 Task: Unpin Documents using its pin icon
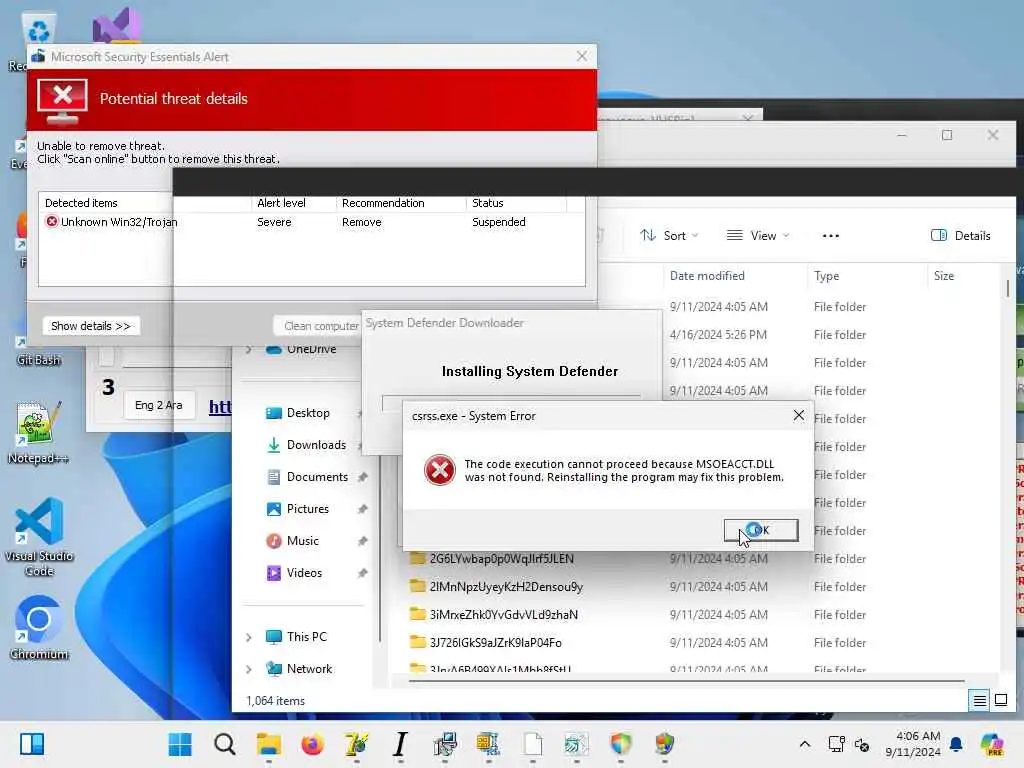362,477
